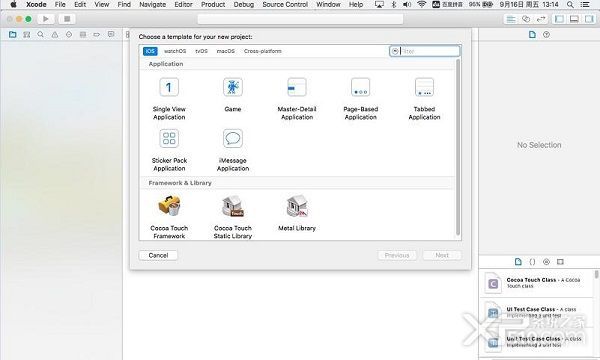Open the Edit menu
The image size is (600, 360).
coord(80,5)
